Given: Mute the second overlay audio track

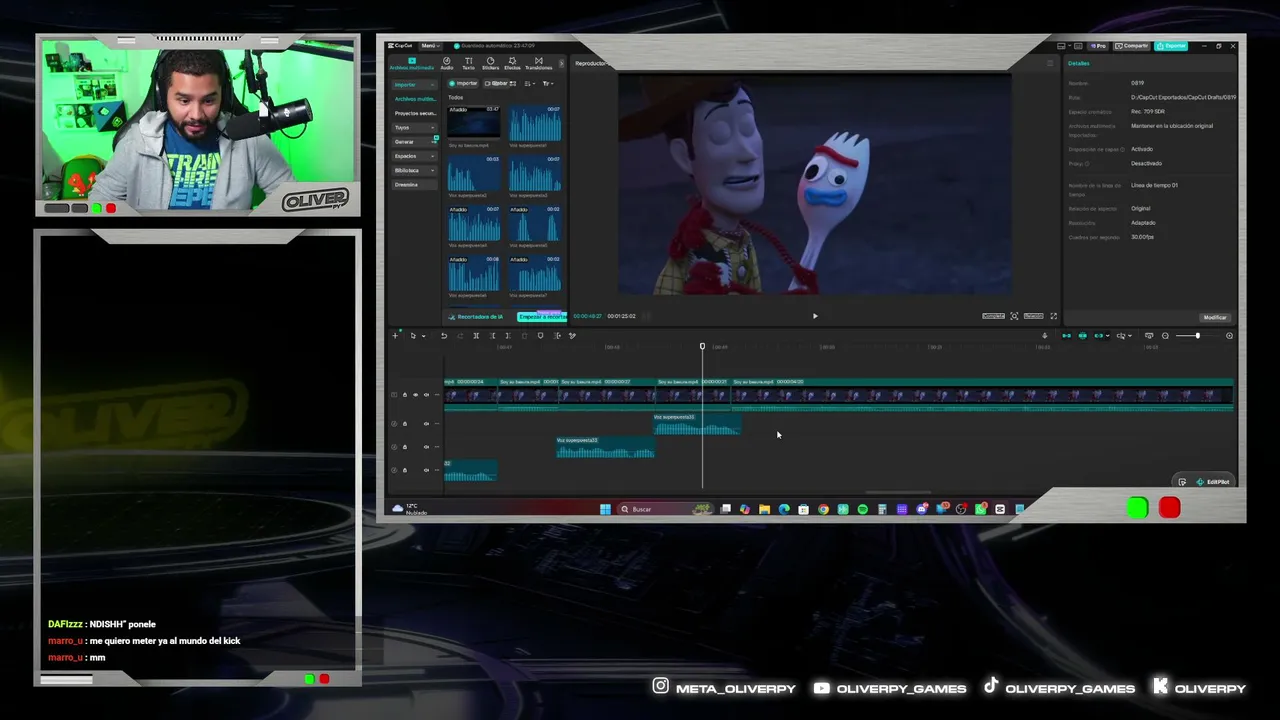Looking at the screenshot, I should (426, 447).
